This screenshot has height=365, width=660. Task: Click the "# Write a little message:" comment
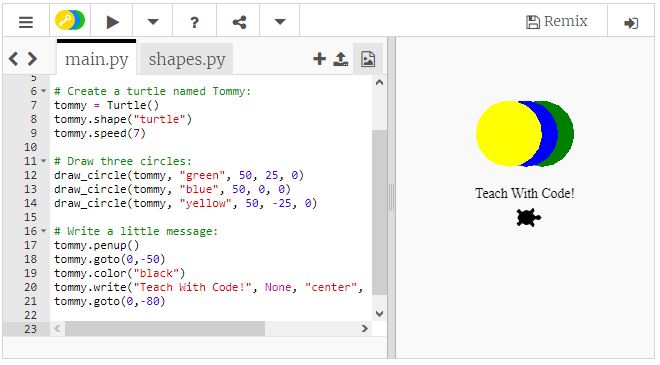coord(136,231)
